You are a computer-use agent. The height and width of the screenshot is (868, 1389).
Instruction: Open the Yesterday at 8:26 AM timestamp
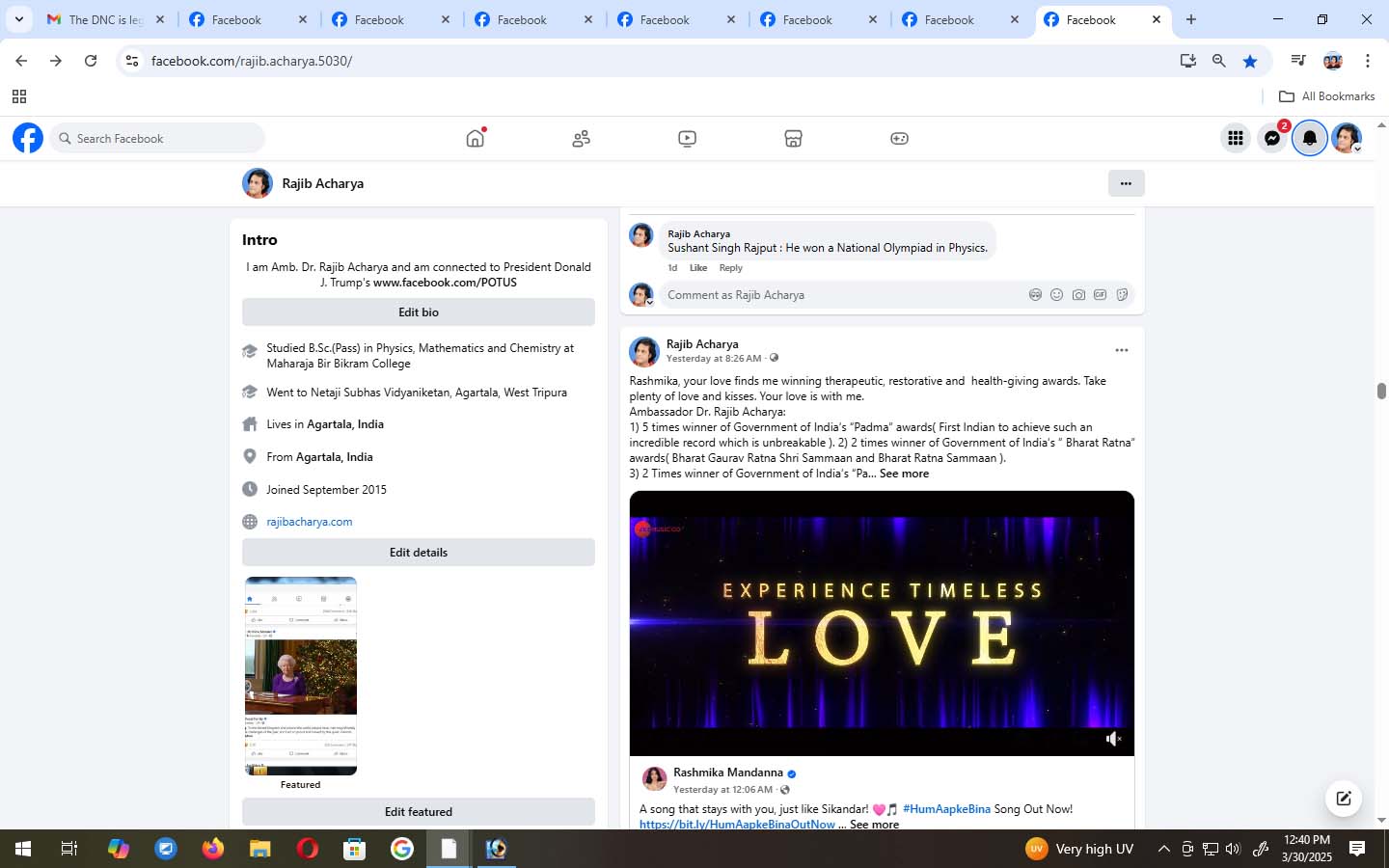(x=714, y=359)
